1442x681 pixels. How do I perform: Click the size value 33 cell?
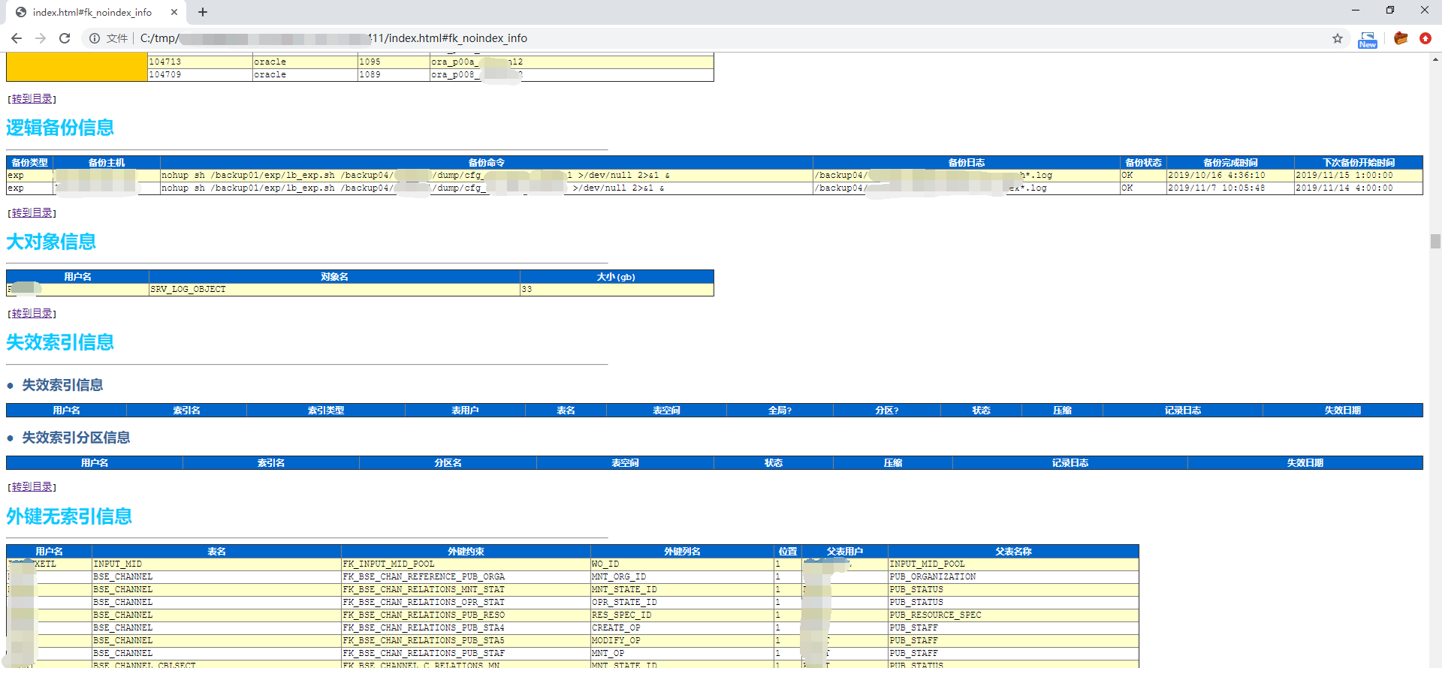(x=616, y=290)
